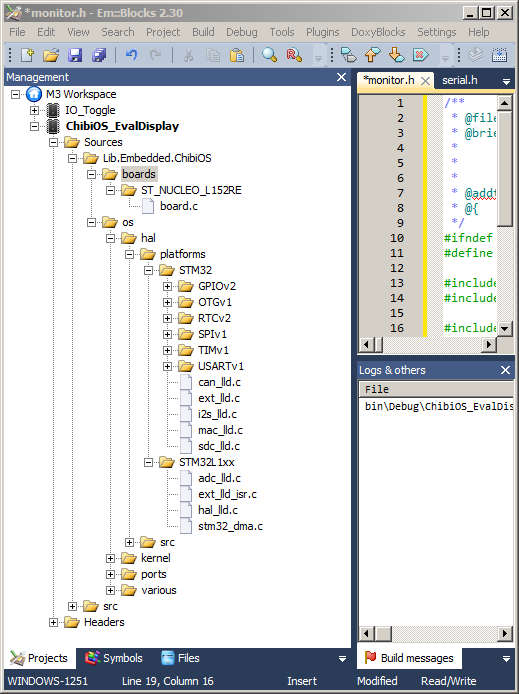Collapse the STM32L1xx folder
Image resolution: width=519 pixels, height=694 pixels.
click(149, 463)
